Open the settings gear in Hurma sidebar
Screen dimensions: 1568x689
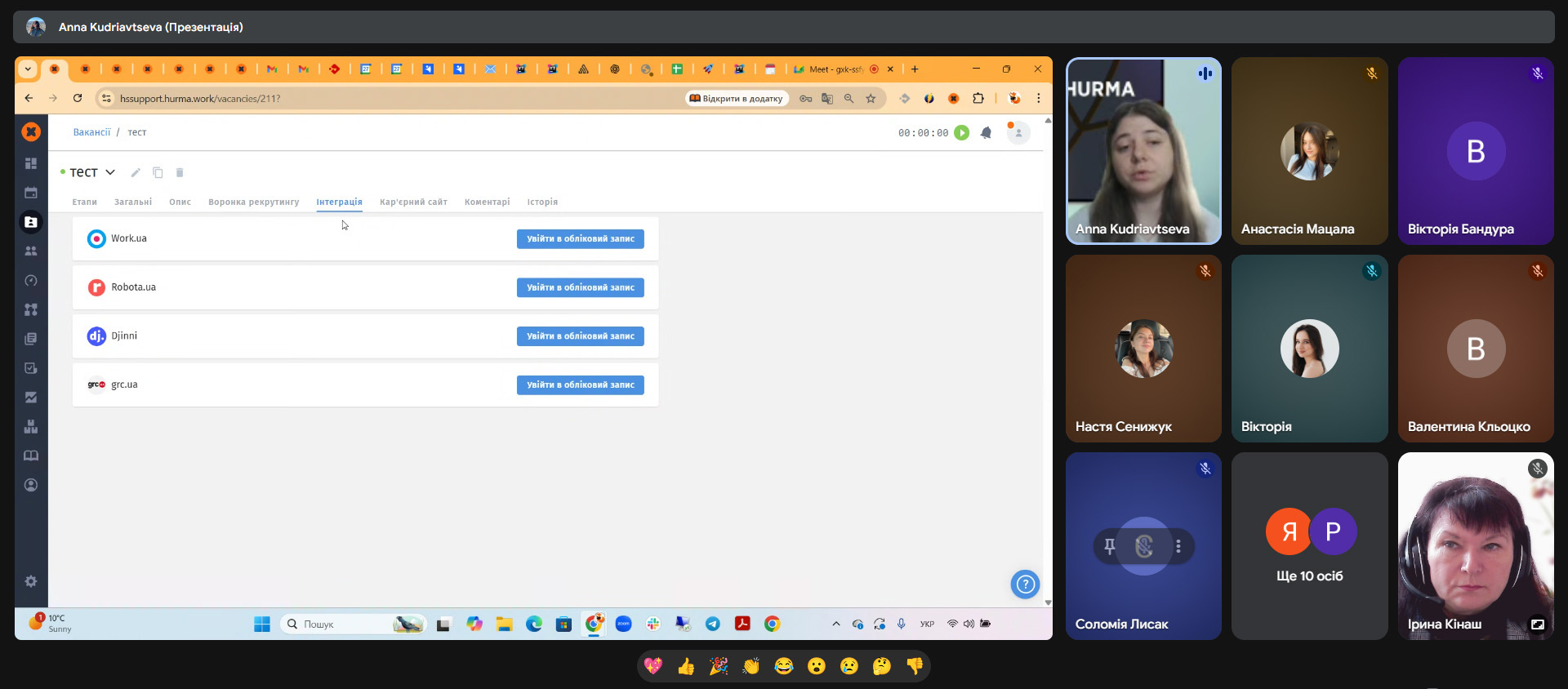point(31,581)
